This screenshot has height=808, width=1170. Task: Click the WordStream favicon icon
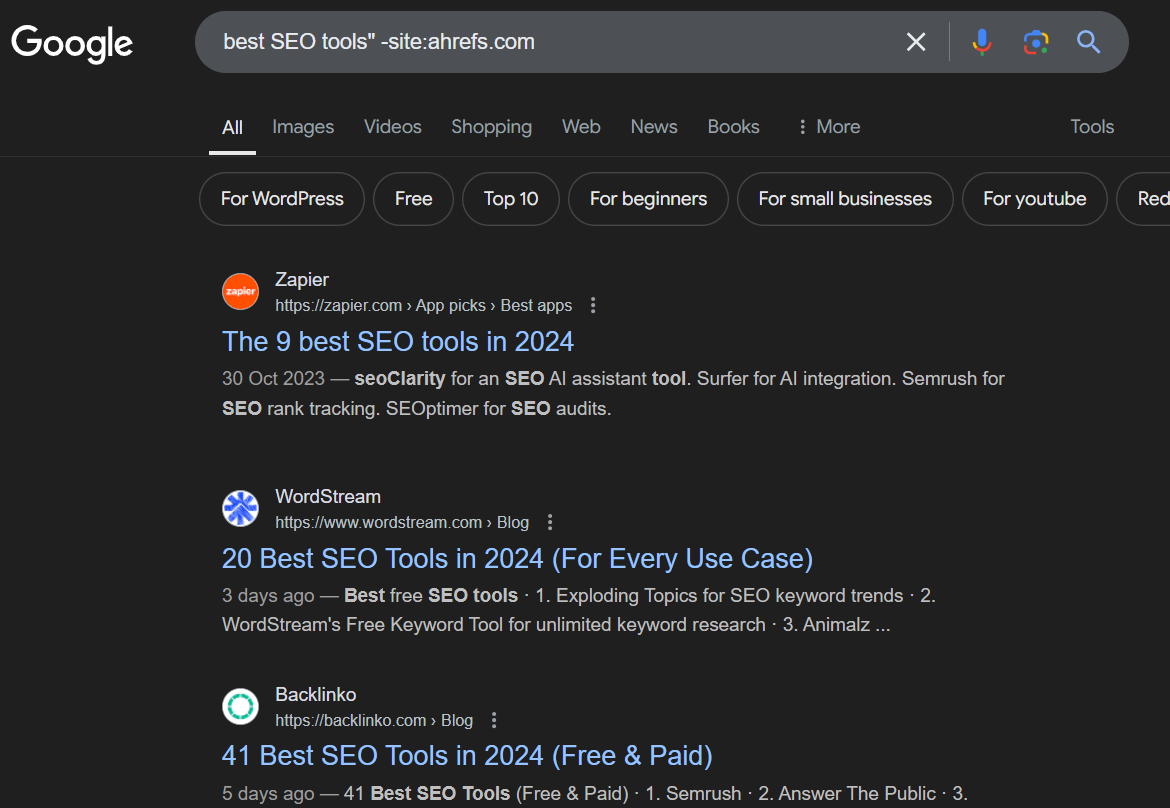[240, 508]
